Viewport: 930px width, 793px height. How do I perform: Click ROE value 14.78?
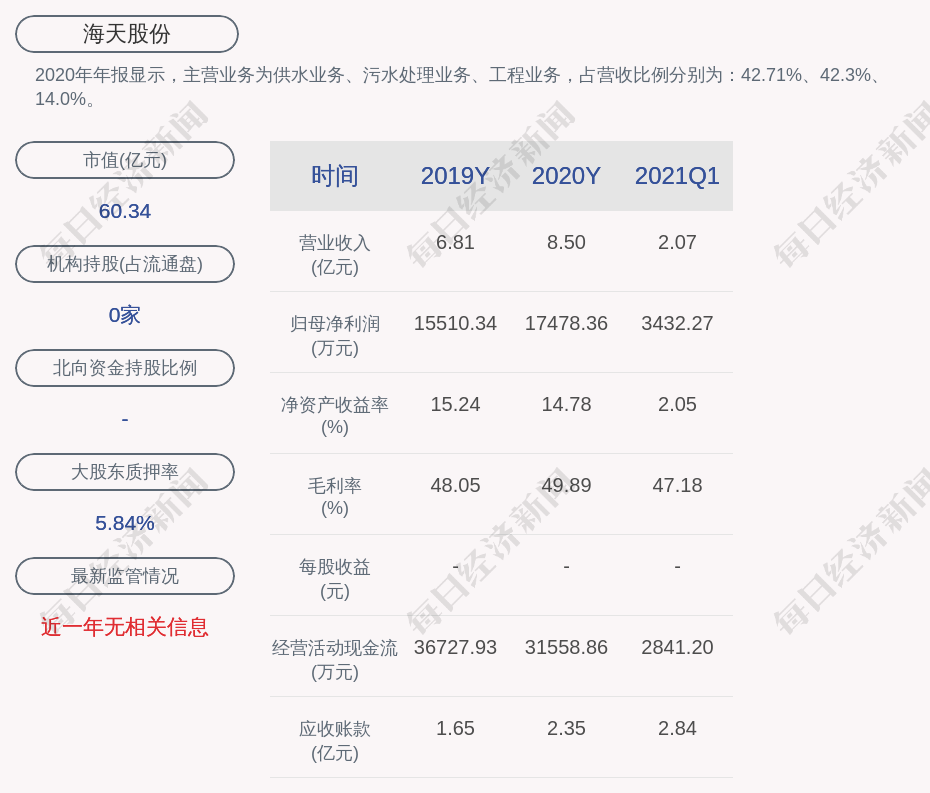coord(566,405)
